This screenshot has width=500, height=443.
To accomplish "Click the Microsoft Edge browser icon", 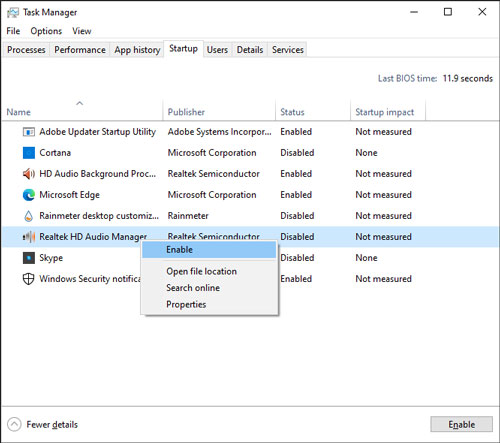I will pos(29,195).
